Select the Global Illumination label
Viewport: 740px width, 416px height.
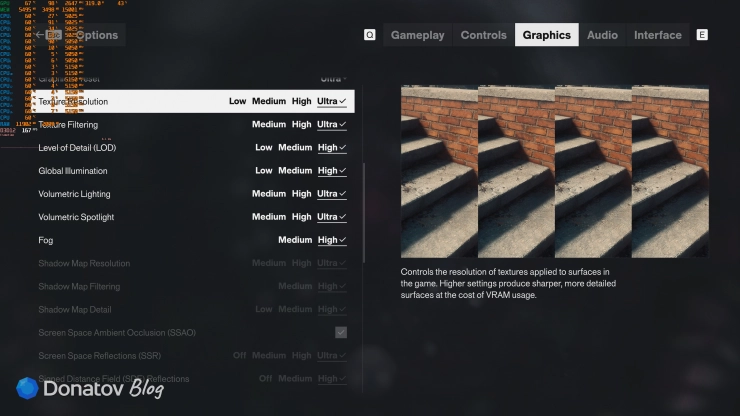(x=73, y=171)
